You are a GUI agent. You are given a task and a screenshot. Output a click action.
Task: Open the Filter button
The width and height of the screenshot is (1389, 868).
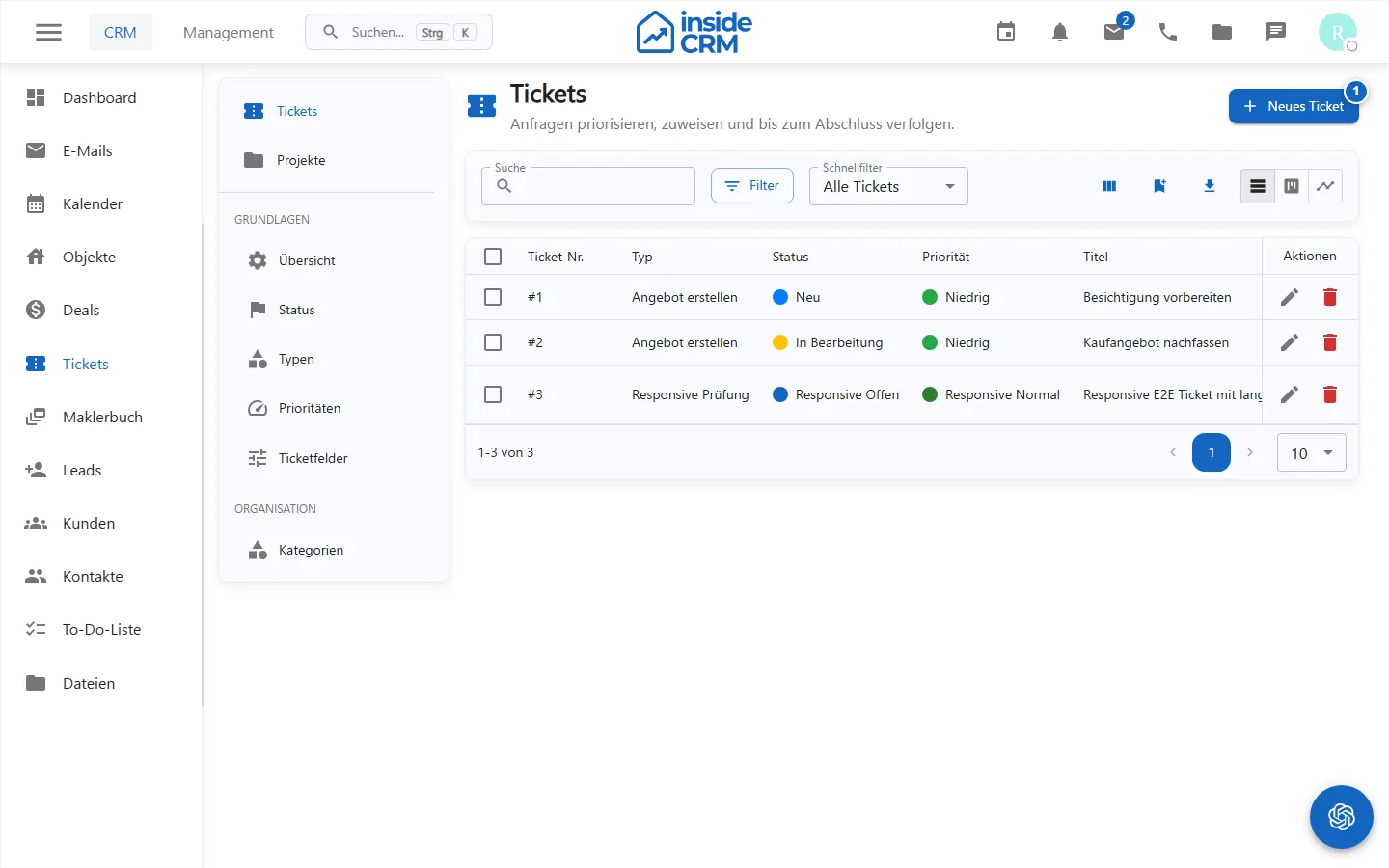point(752,186)
